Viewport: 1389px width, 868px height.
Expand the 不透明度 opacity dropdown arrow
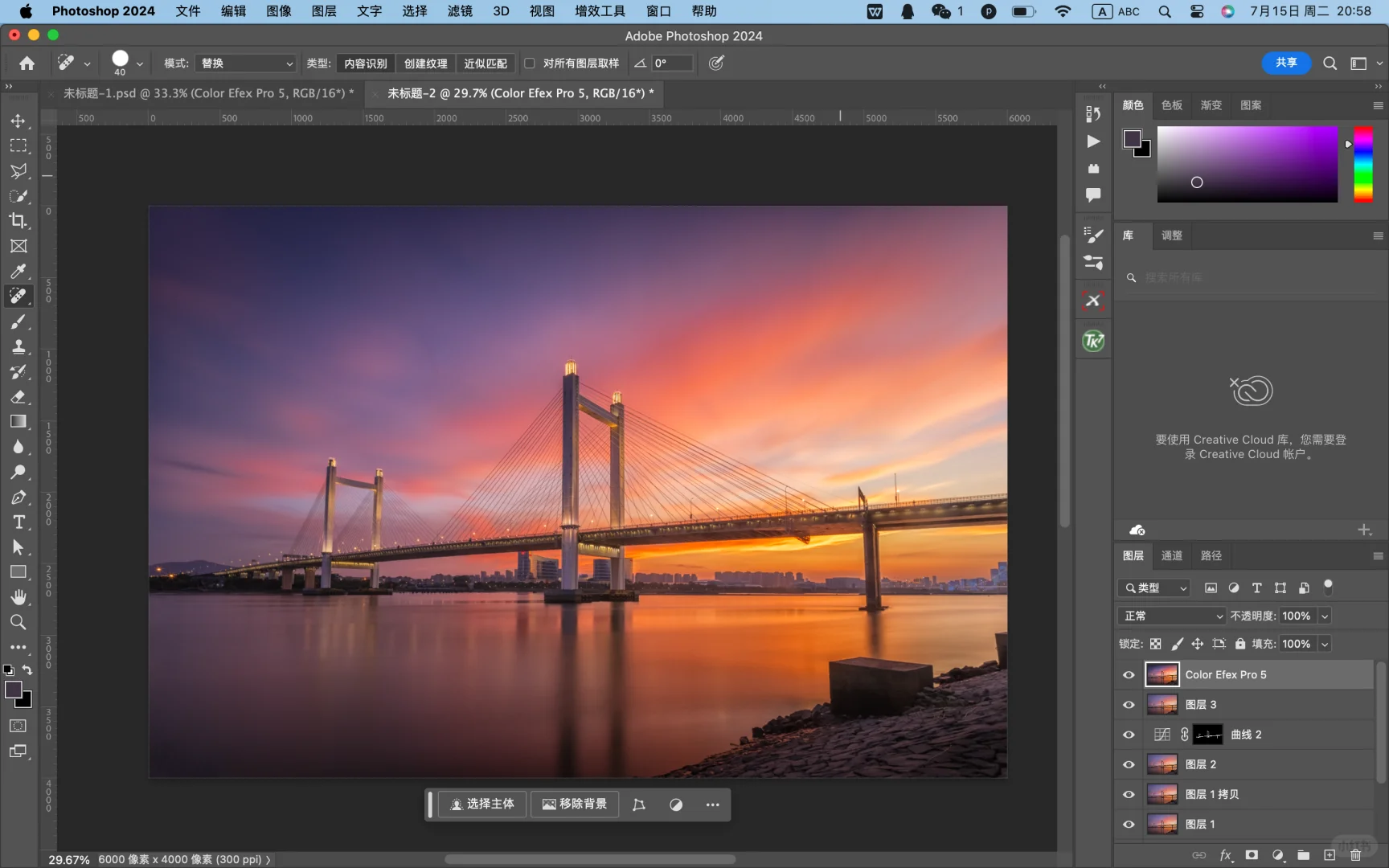tap(1325, 616)
